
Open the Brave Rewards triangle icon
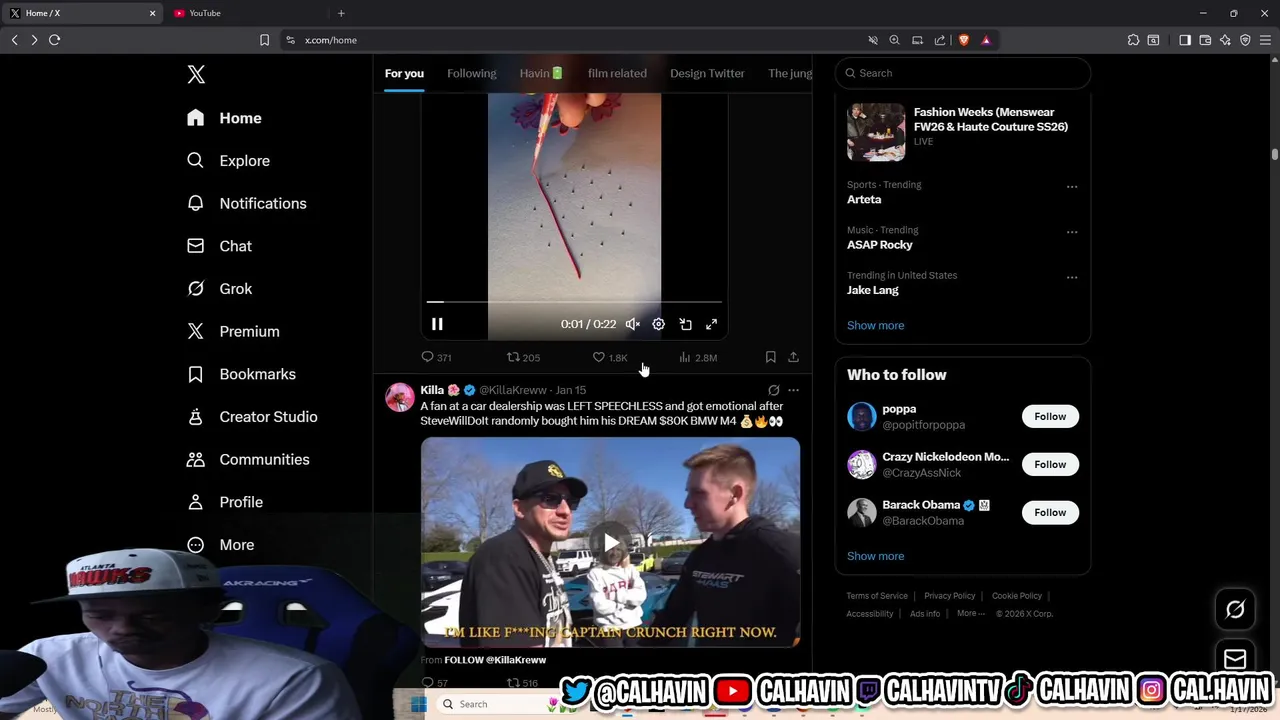coord(986,40)
